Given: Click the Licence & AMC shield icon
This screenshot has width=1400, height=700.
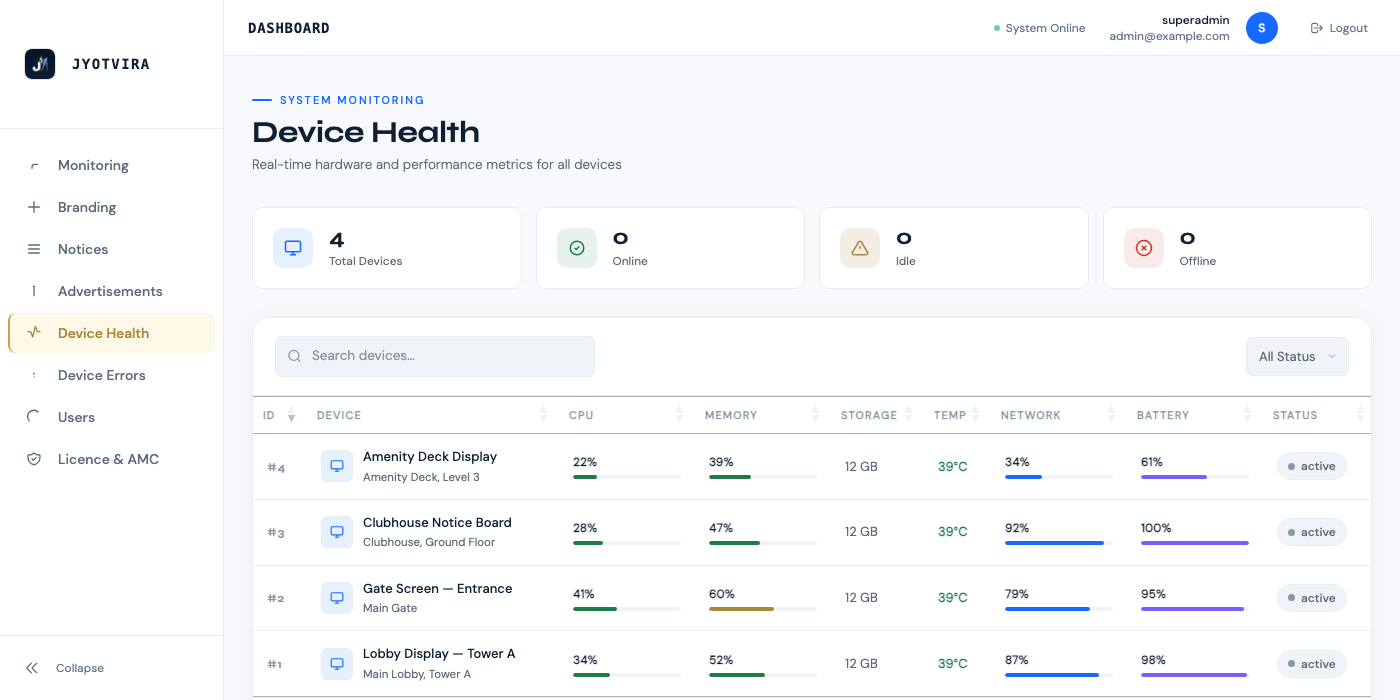Looking at the screenshot, I should [34, 459].
